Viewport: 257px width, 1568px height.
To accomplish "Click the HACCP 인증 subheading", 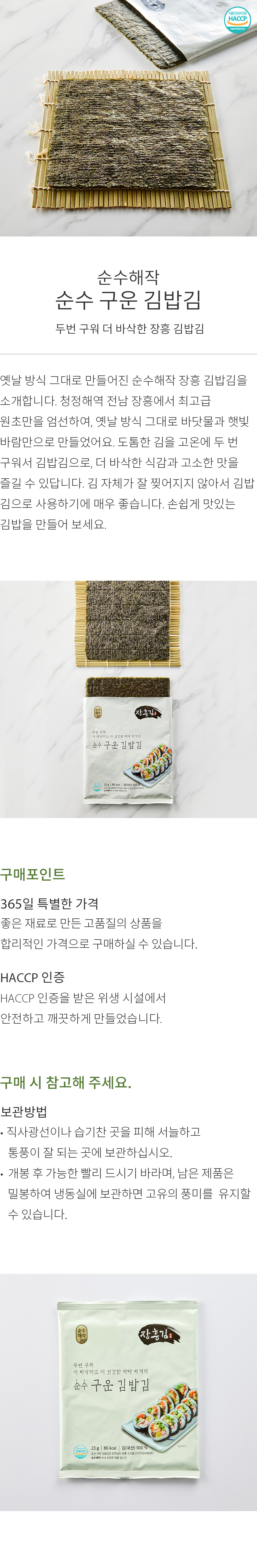I will click(32, 978).
